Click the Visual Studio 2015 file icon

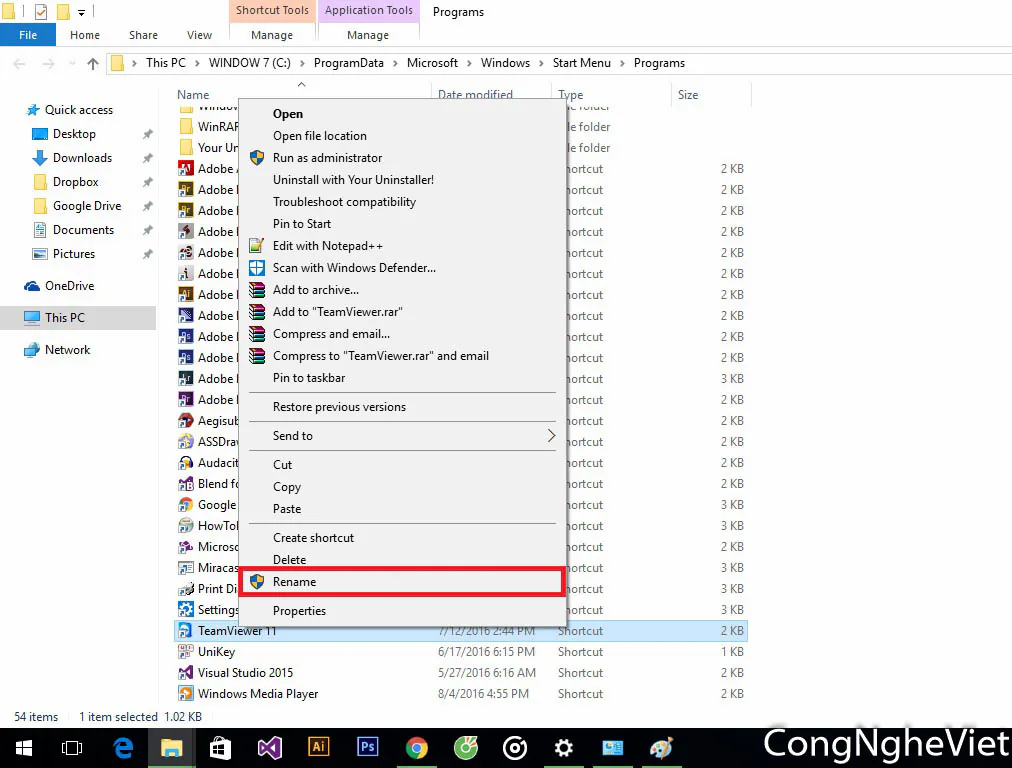point(185,672)
